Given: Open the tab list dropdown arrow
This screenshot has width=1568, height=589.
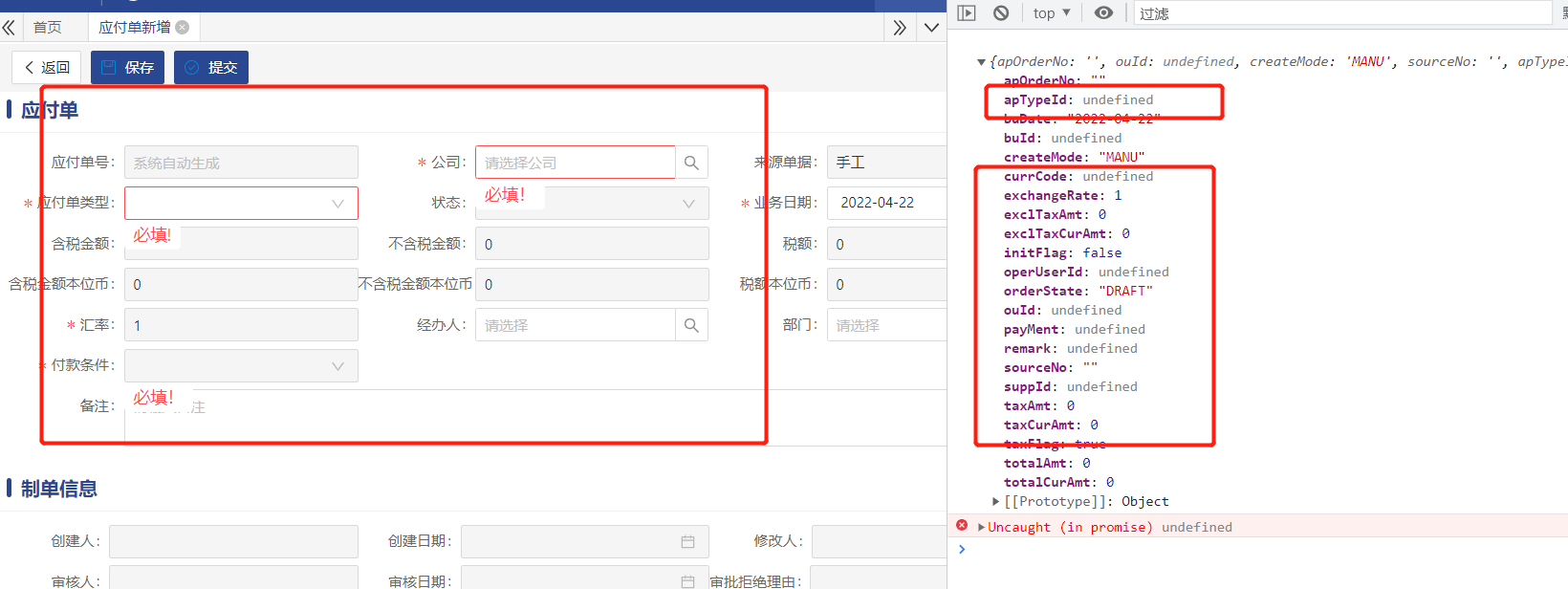Looking at the screenshot, I should click(931, 28).
